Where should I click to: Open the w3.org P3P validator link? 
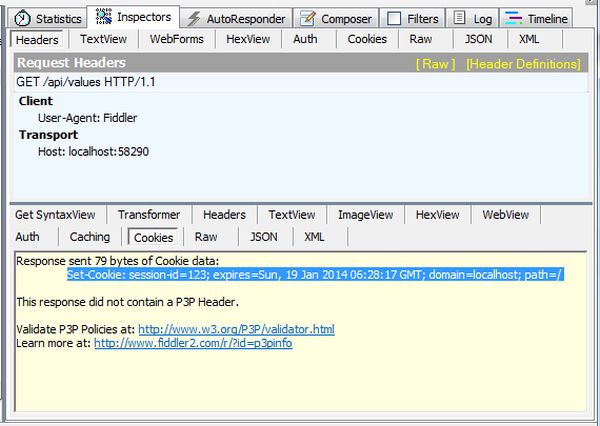pos(236,329)
